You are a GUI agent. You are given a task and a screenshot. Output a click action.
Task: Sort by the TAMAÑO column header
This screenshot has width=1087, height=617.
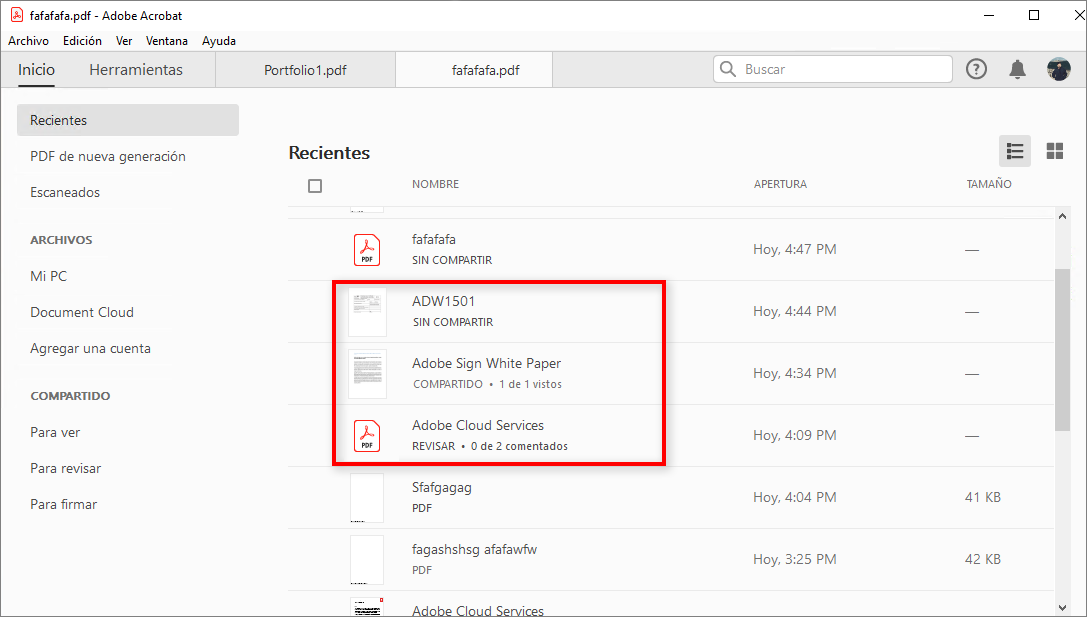[989, 184]
